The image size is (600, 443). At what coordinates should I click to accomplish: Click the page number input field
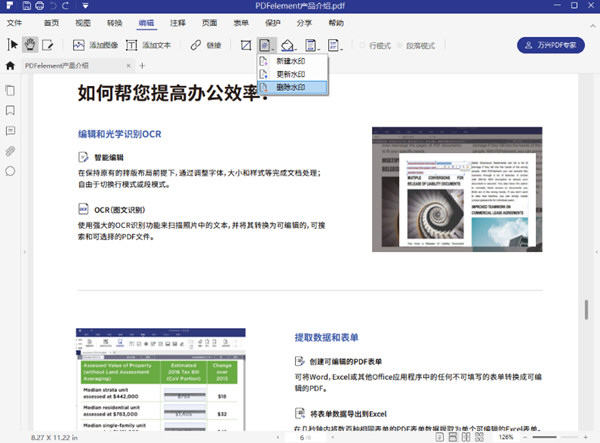[305, 437]
